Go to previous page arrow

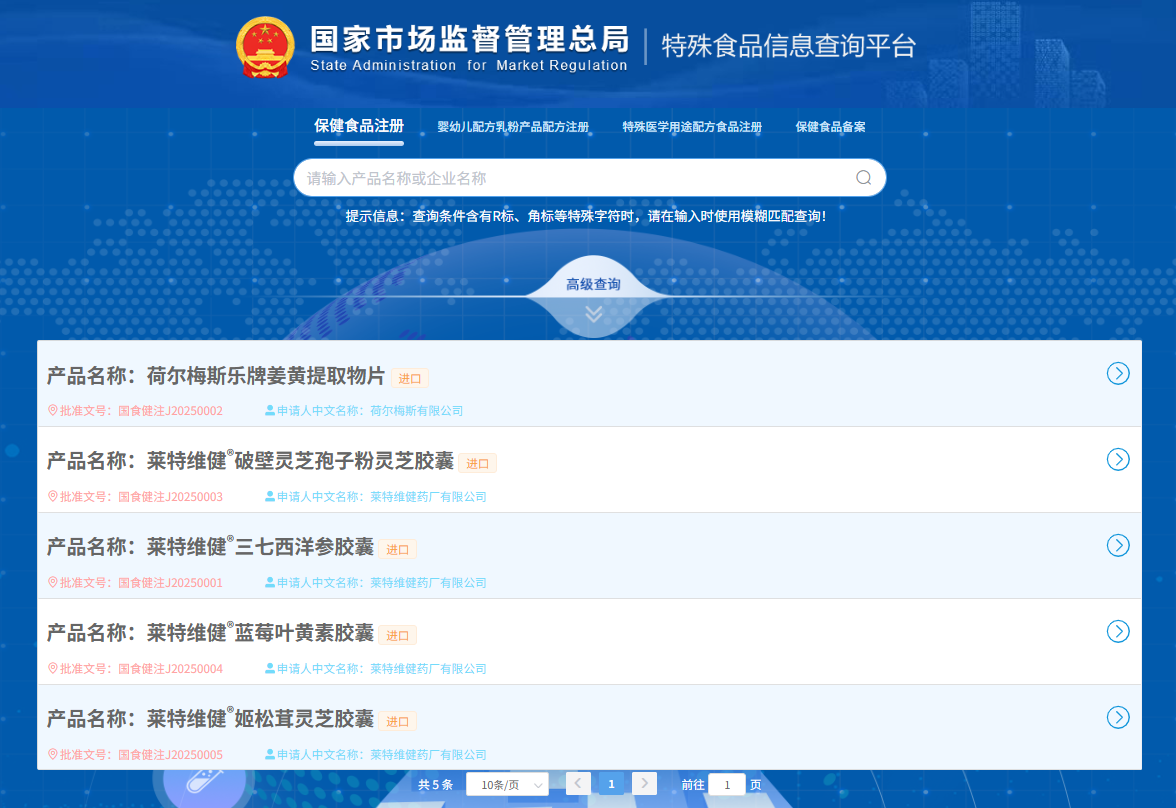point(578,783)
